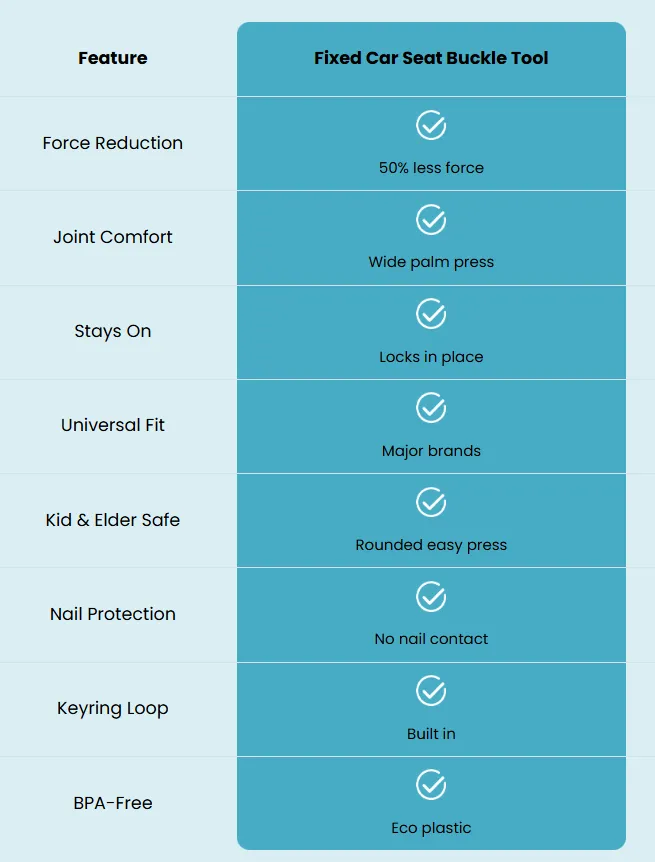The width and height of the screenshot is (655, 862).
Task: Click the checkmark above No nail contact
Action: point(431,596)
